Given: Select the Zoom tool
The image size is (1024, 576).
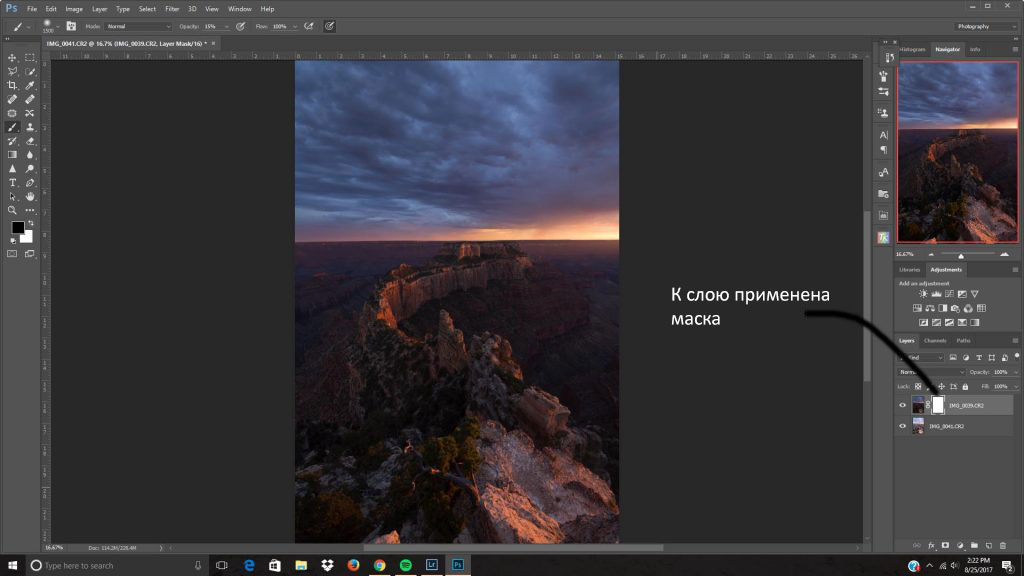Looking at the screenshot, I should [x=12, y=210].
